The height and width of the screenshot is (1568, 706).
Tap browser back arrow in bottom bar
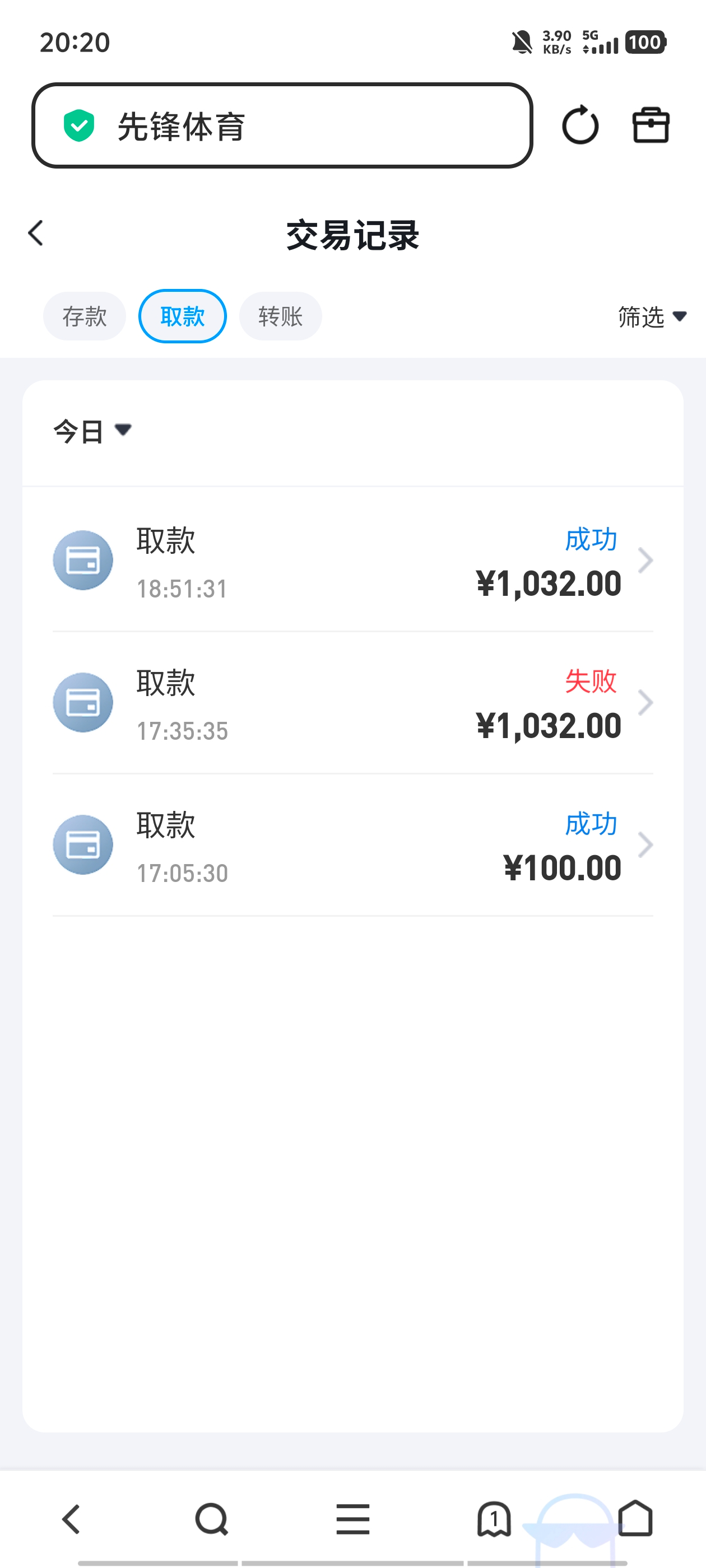[x=71, y=1519]
